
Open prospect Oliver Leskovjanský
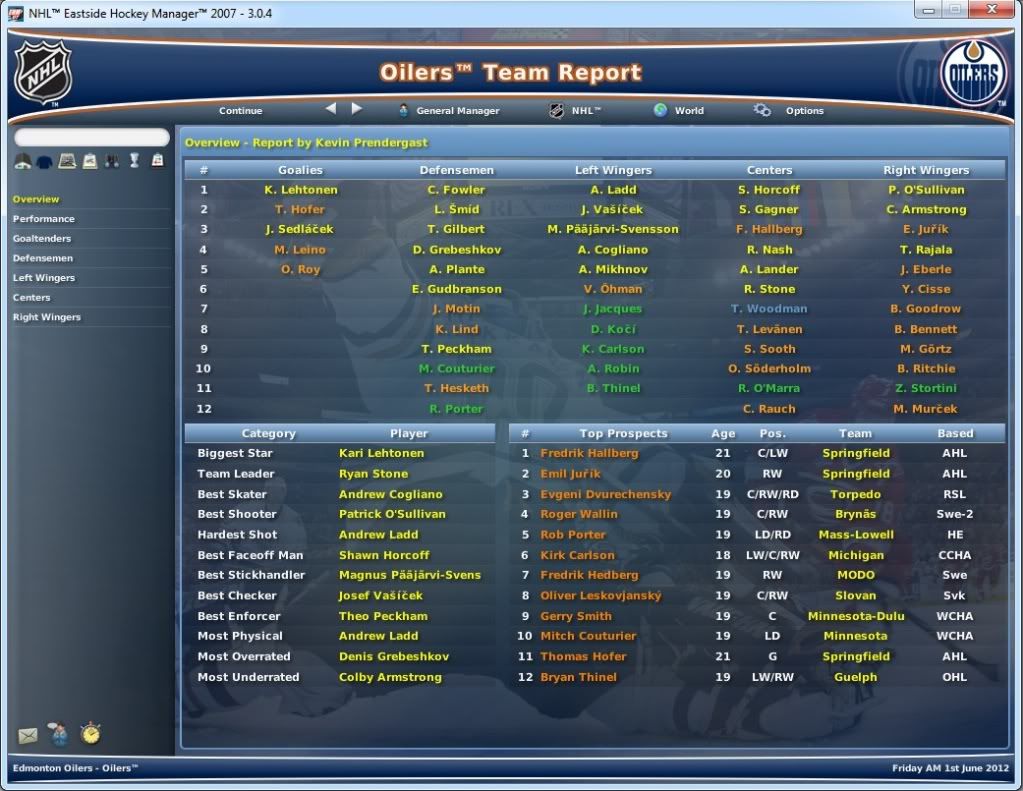click(601, 595)
